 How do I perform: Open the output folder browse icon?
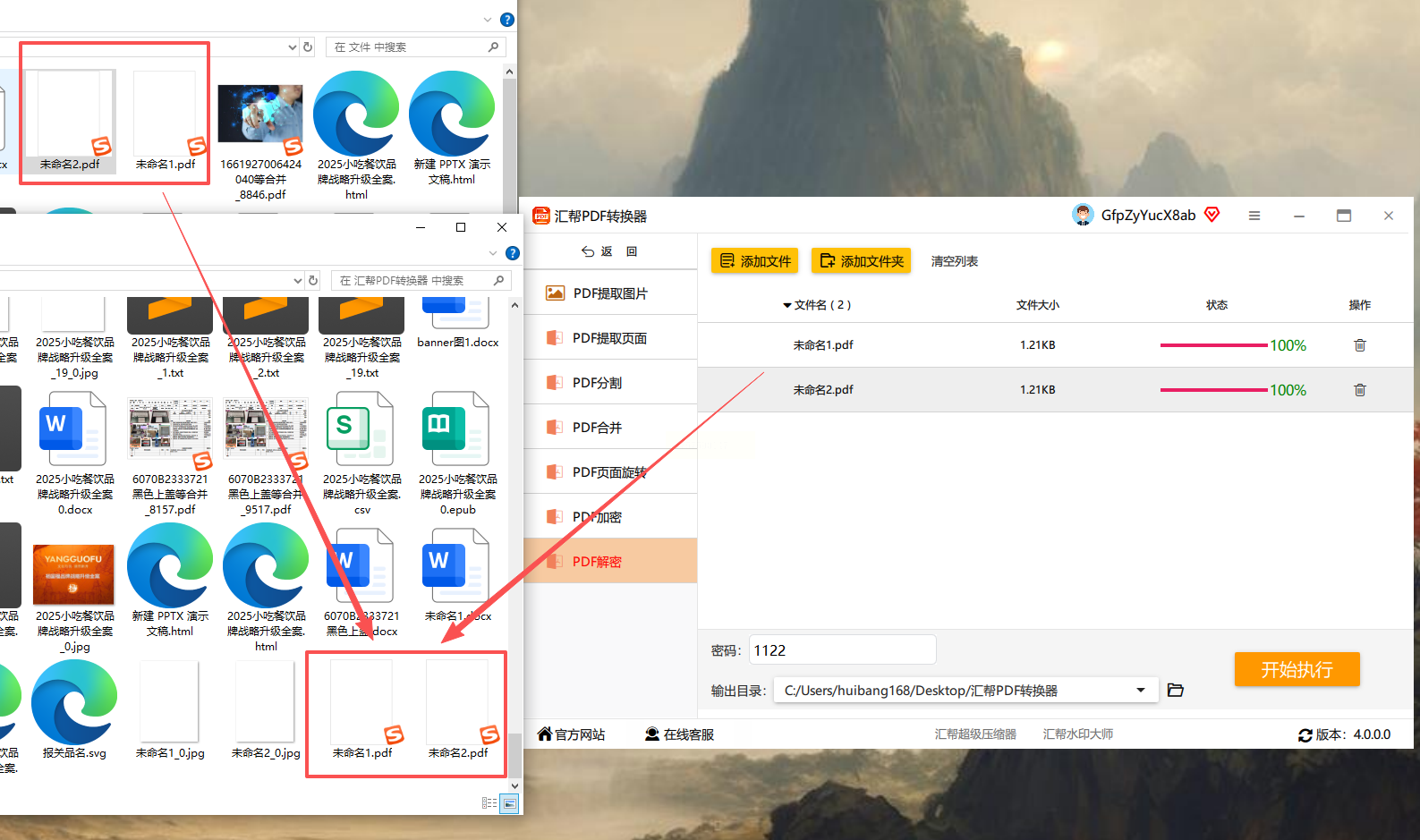pos(1176,691)
